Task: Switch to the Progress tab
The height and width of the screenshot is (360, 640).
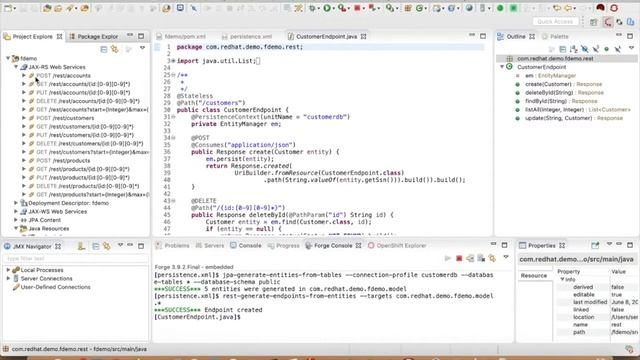Action: point(284,246)
